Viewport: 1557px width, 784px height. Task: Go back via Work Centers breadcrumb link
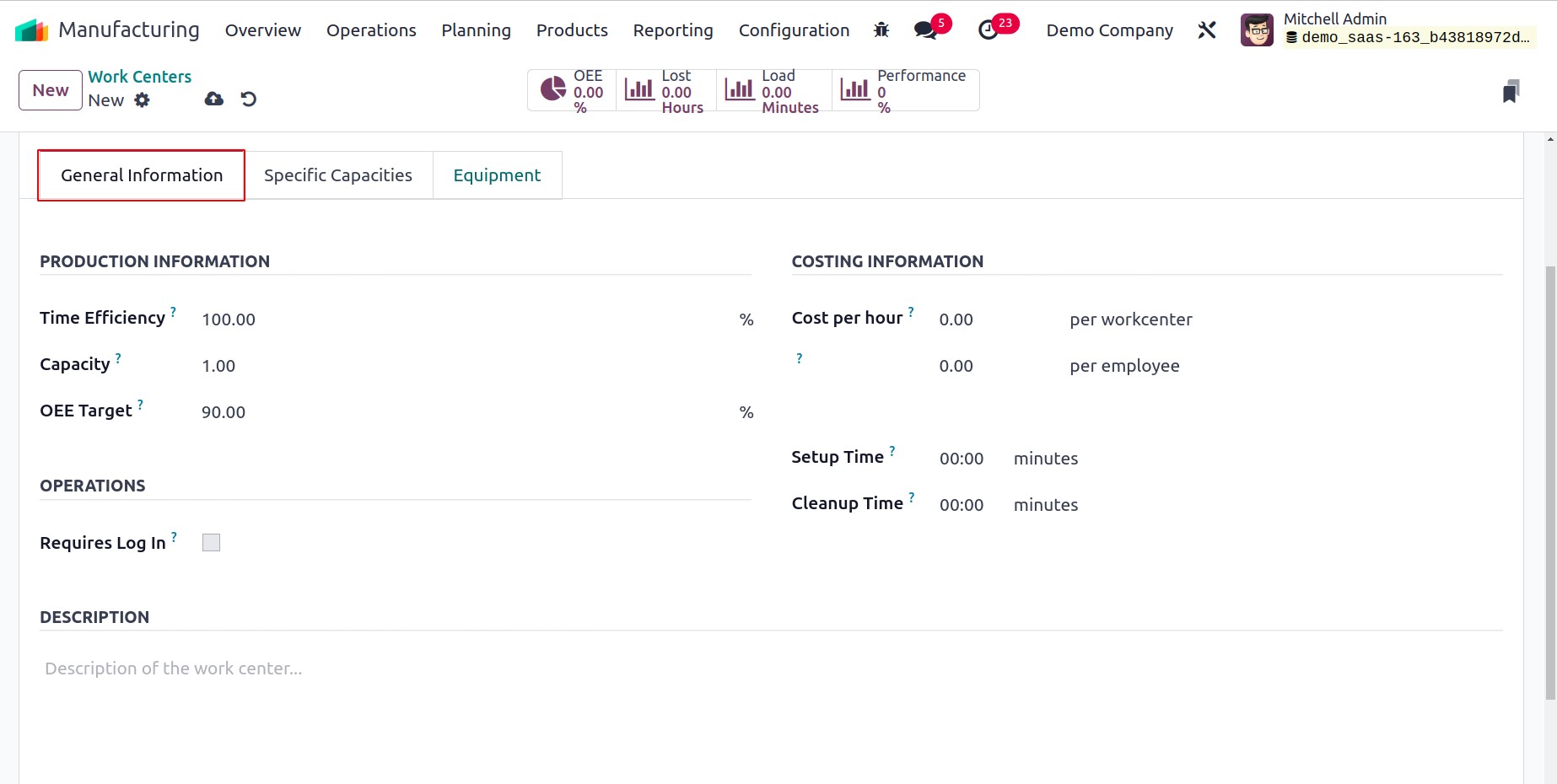pos(140,77)
